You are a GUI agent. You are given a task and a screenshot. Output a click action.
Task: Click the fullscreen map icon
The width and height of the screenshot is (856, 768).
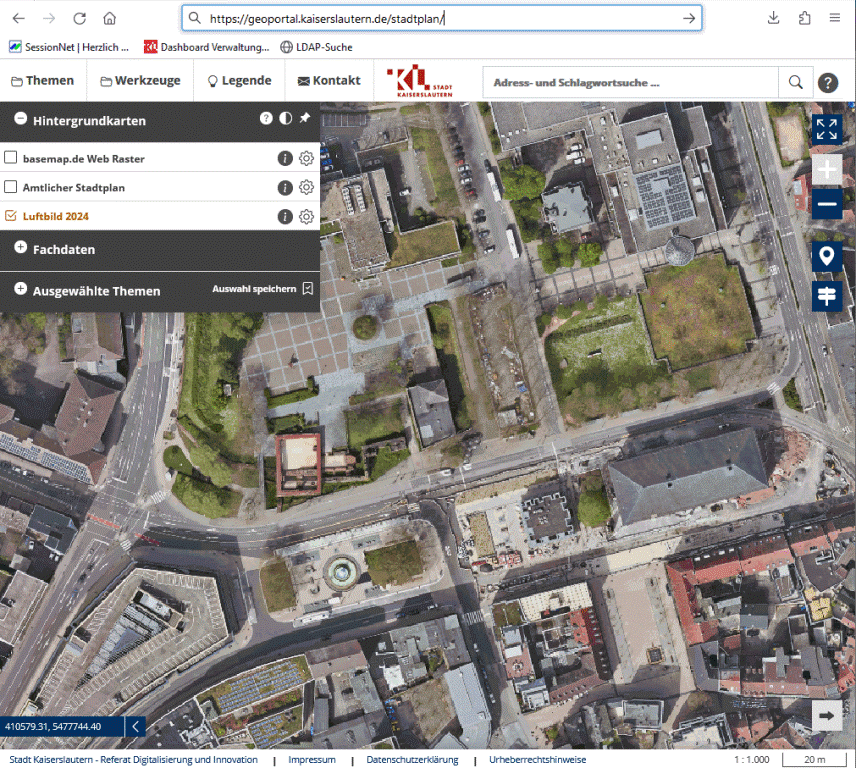point(826,128)
